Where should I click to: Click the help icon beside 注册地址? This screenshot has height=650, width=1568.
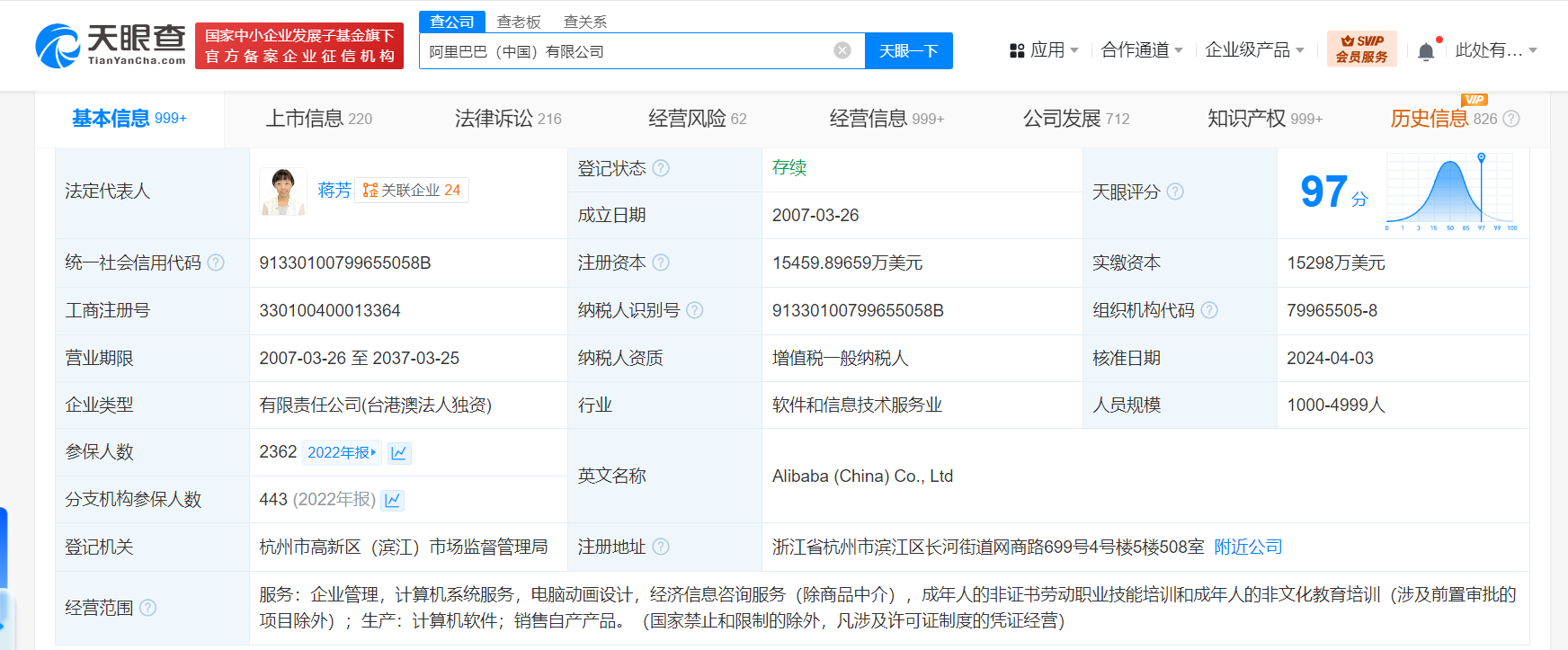(x=661, y=547)
